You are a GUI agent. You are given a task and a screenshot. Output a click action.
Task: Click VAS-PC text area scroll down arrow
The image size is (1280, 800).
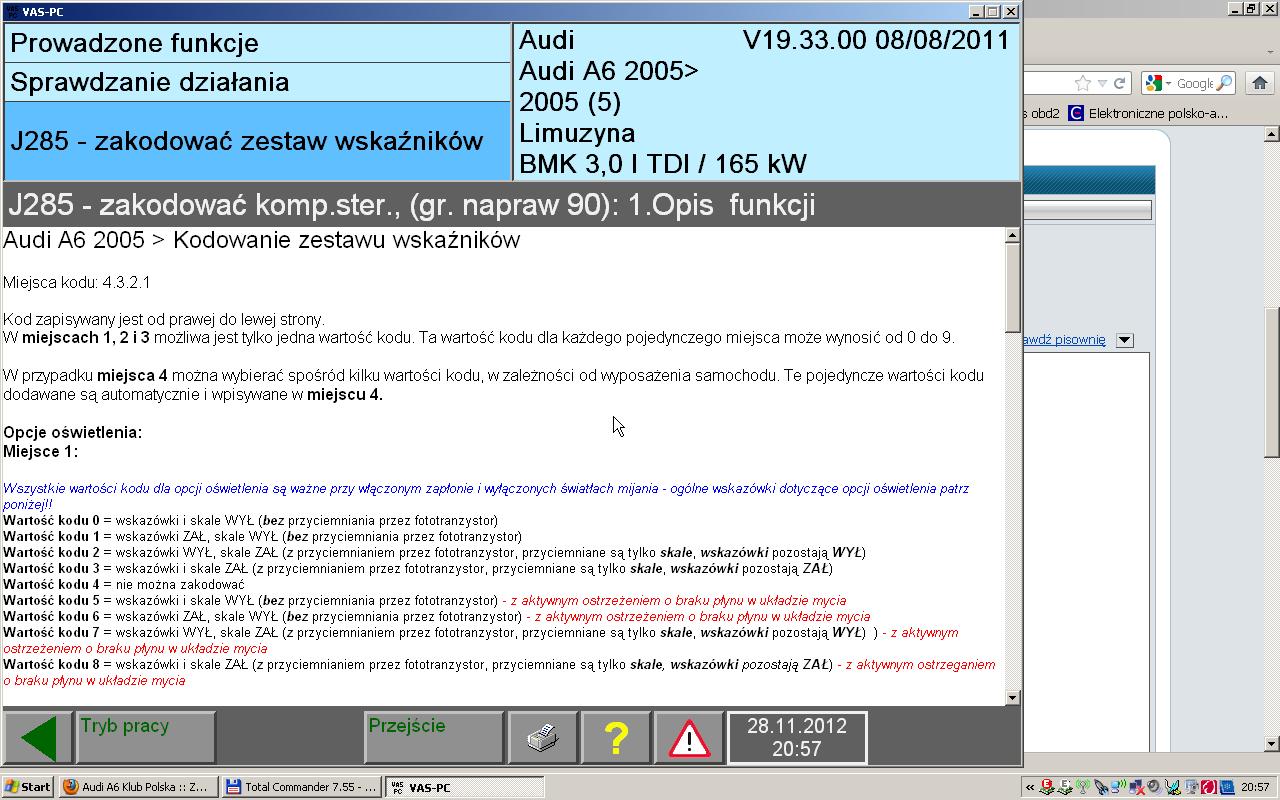pyautogui.click(x=1012, y=698)
